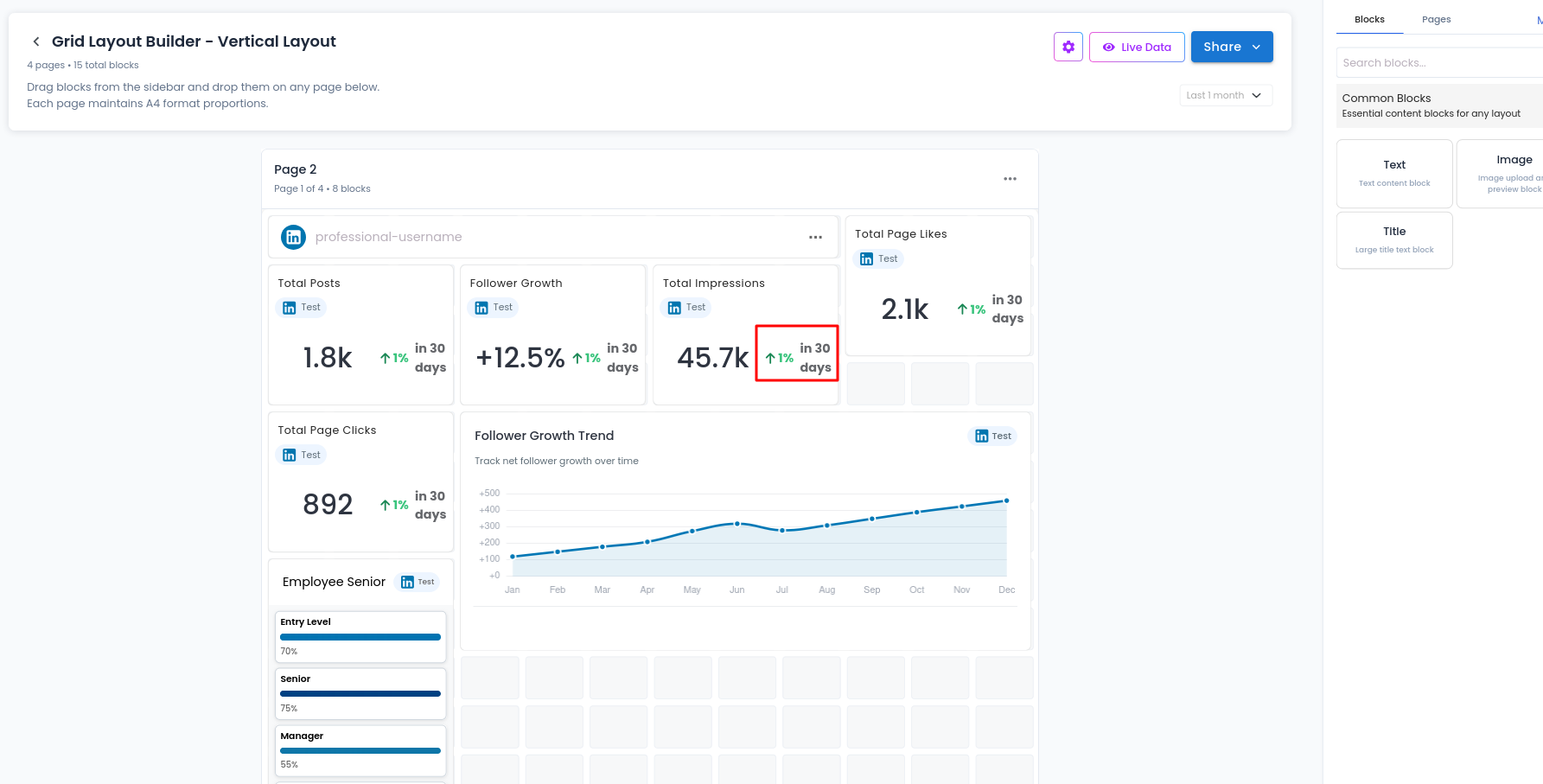Click the Dec data point on chart
Image resolution: width=1543 pixels, height=784 pixels.
click(1006, 500)
